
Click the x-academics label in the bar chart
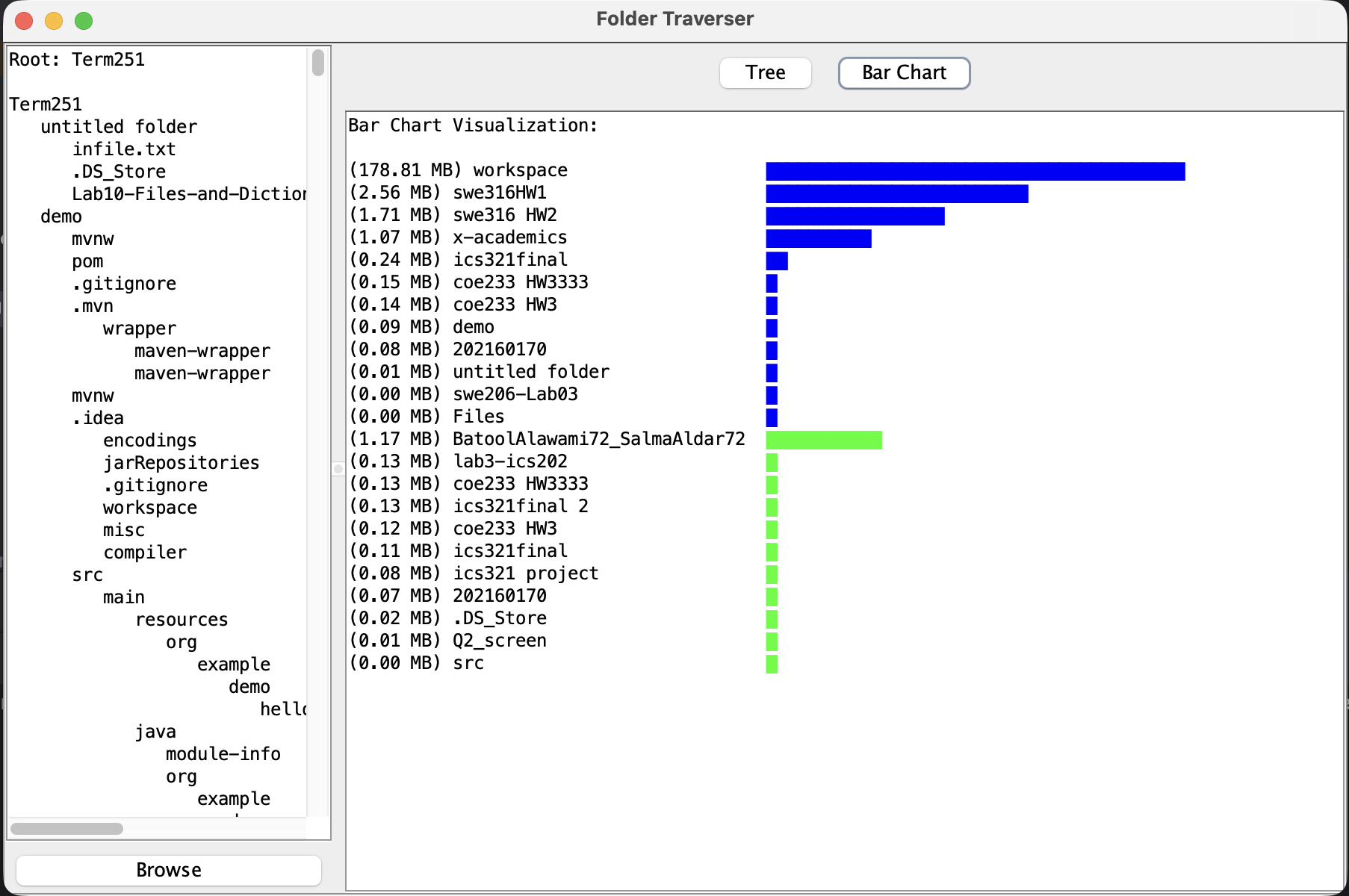510,237
